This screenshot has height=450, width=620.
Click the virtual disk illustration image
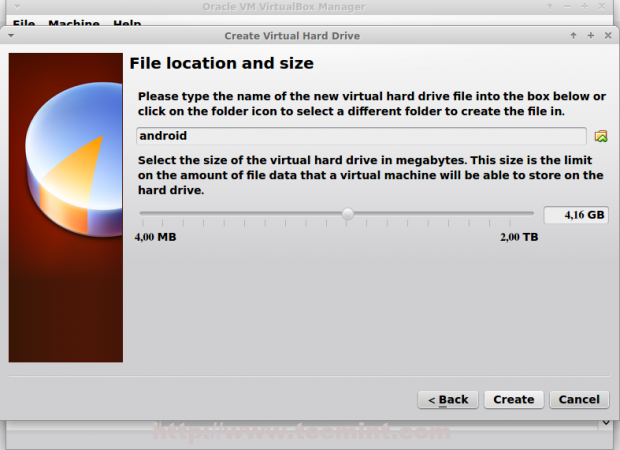66,208
